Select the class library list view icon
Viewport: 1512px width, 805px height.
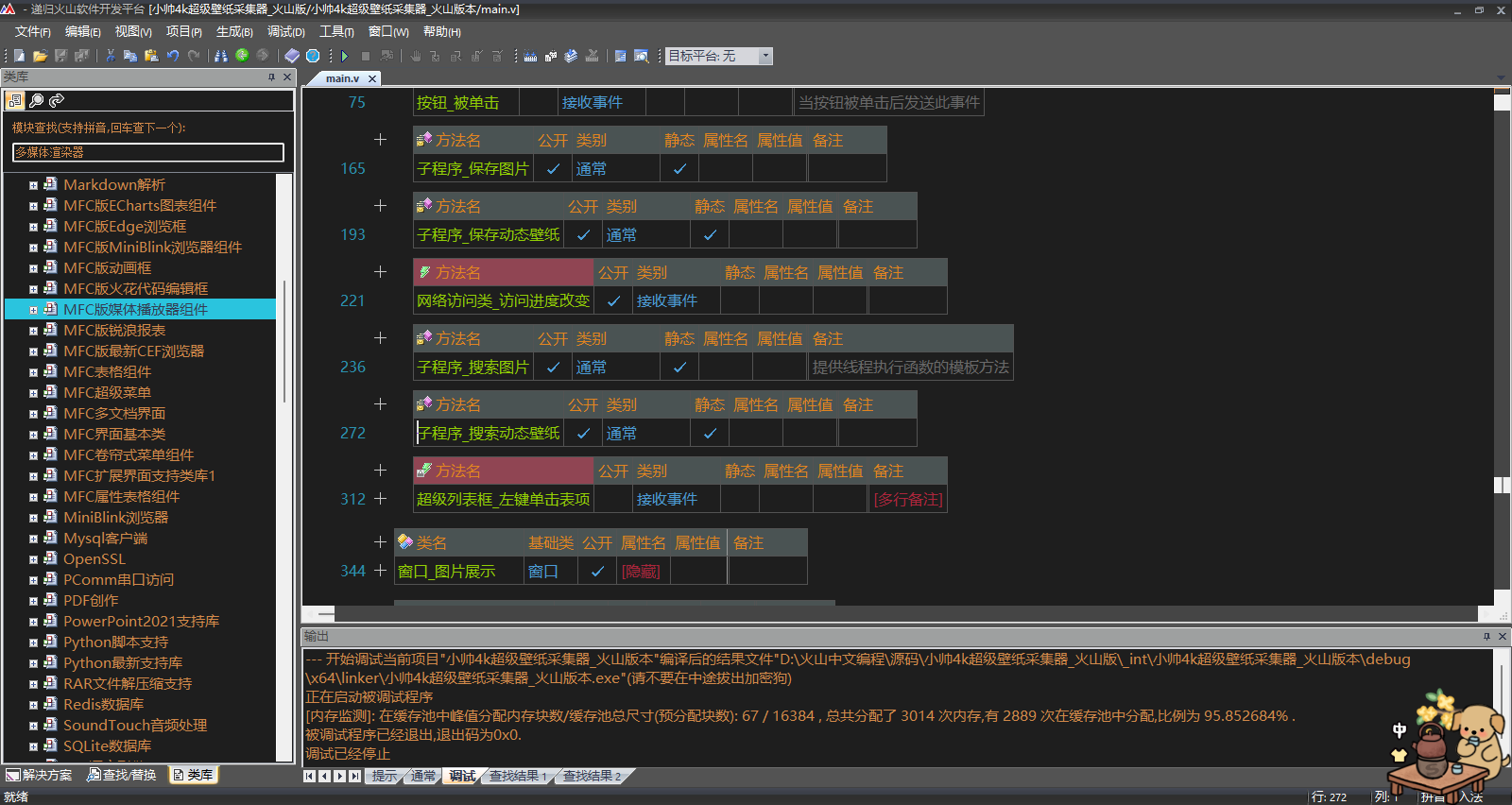click(x=15, y=100)
